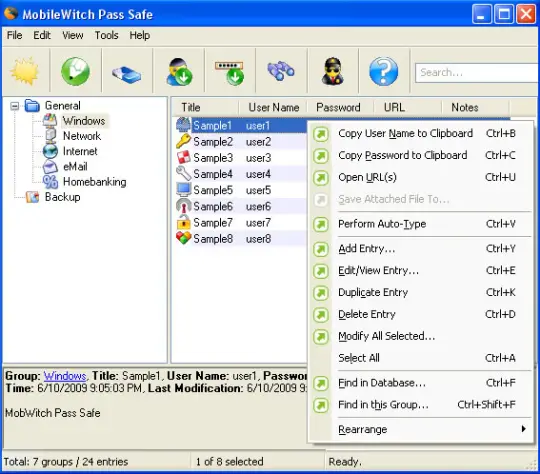Select the Sample1 entry title
The height and width of the screenshot is (474, 540).
pos(212,125)
